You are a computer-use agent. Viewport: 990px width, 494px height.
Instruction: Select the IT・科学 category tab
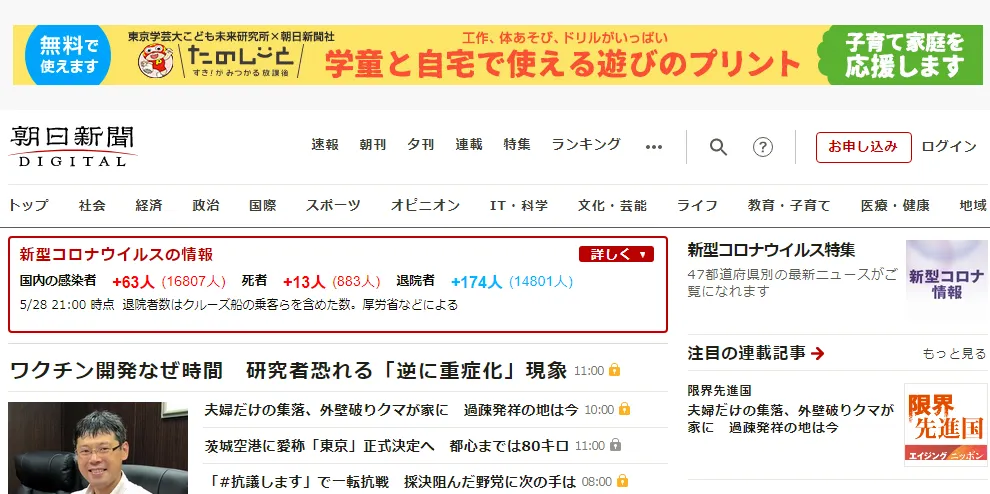click(518, 205)
